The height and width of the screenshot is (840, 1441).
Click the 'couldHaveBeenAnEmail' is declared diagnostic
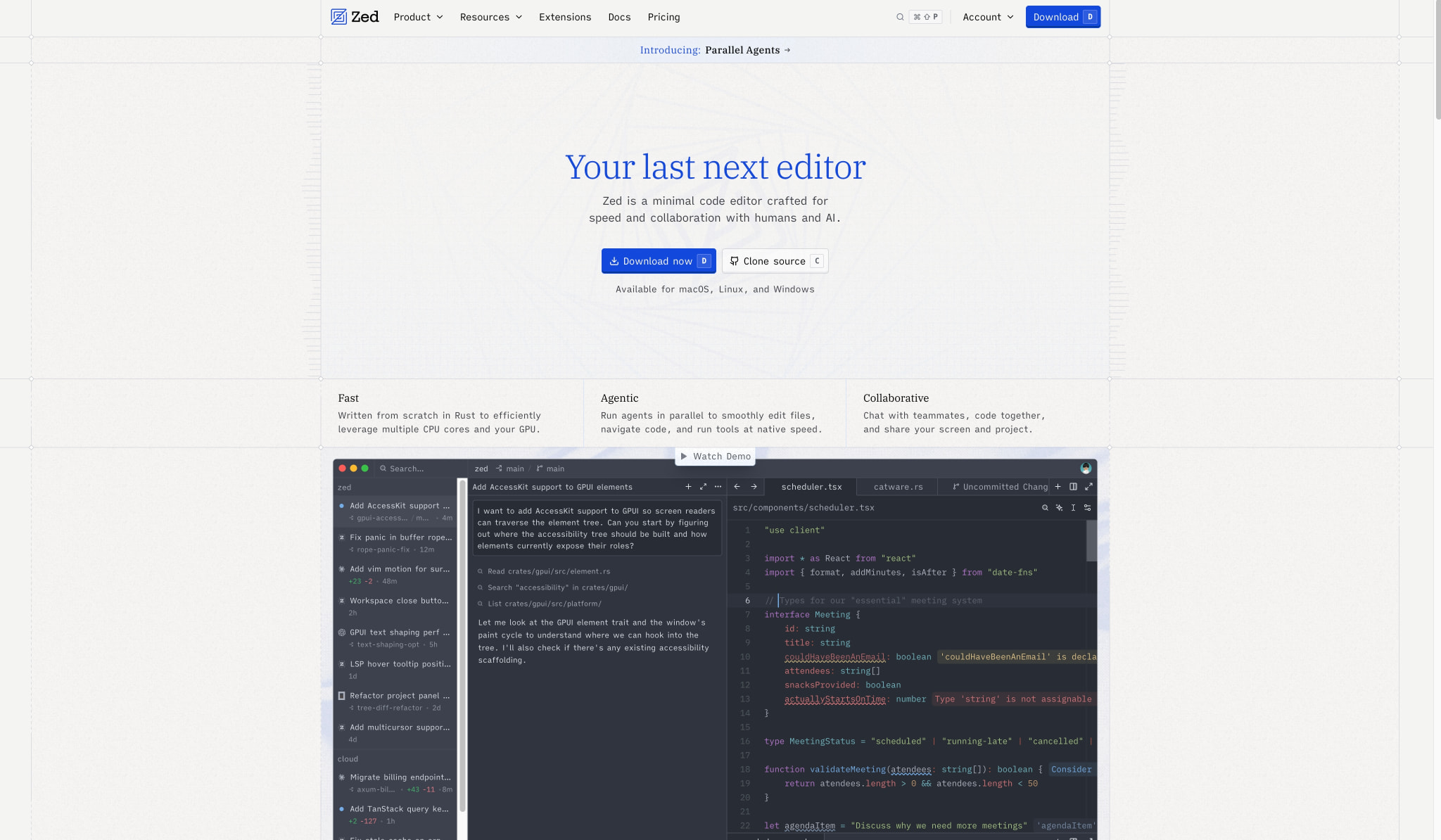pos(1019,657)
